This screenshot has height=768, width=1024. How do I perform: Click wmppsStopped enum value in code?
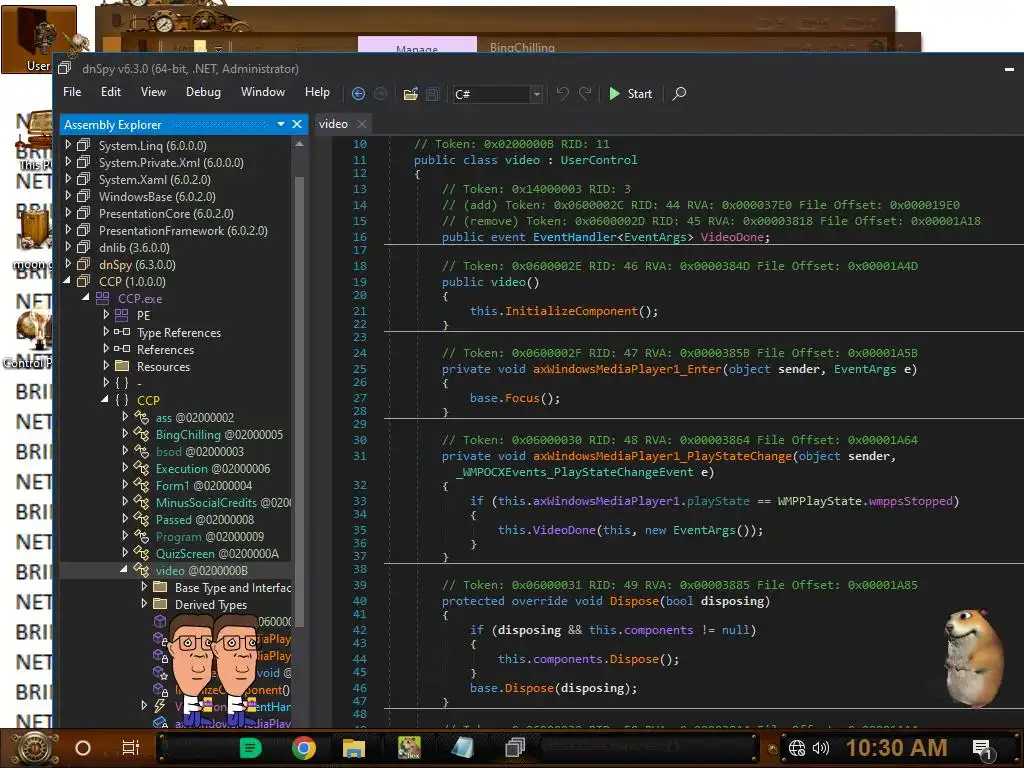click(x=910, y=501)
